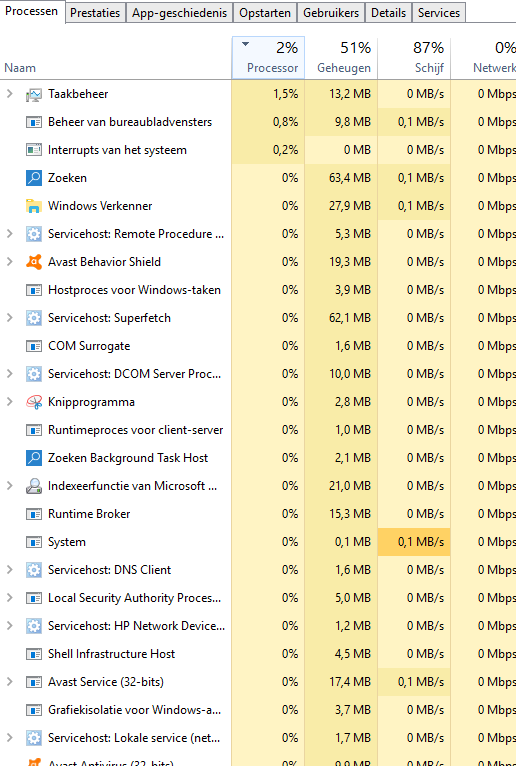Click the Indexeerfunctie van Microsoft icon
Screen dimensions: 516x766
click(x=34, y=486)
